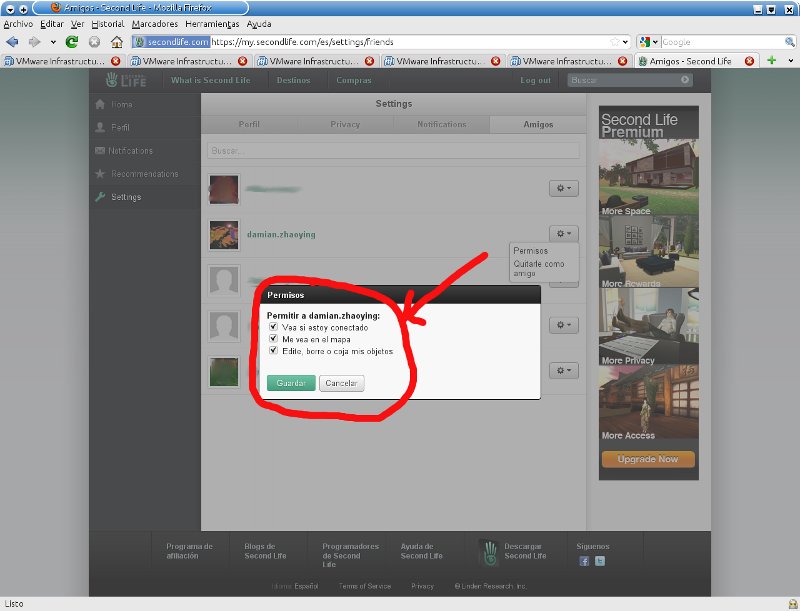Open 'What is Second Life' link
The width and height of the screenshot is (800, 611).
click(211, 80)
